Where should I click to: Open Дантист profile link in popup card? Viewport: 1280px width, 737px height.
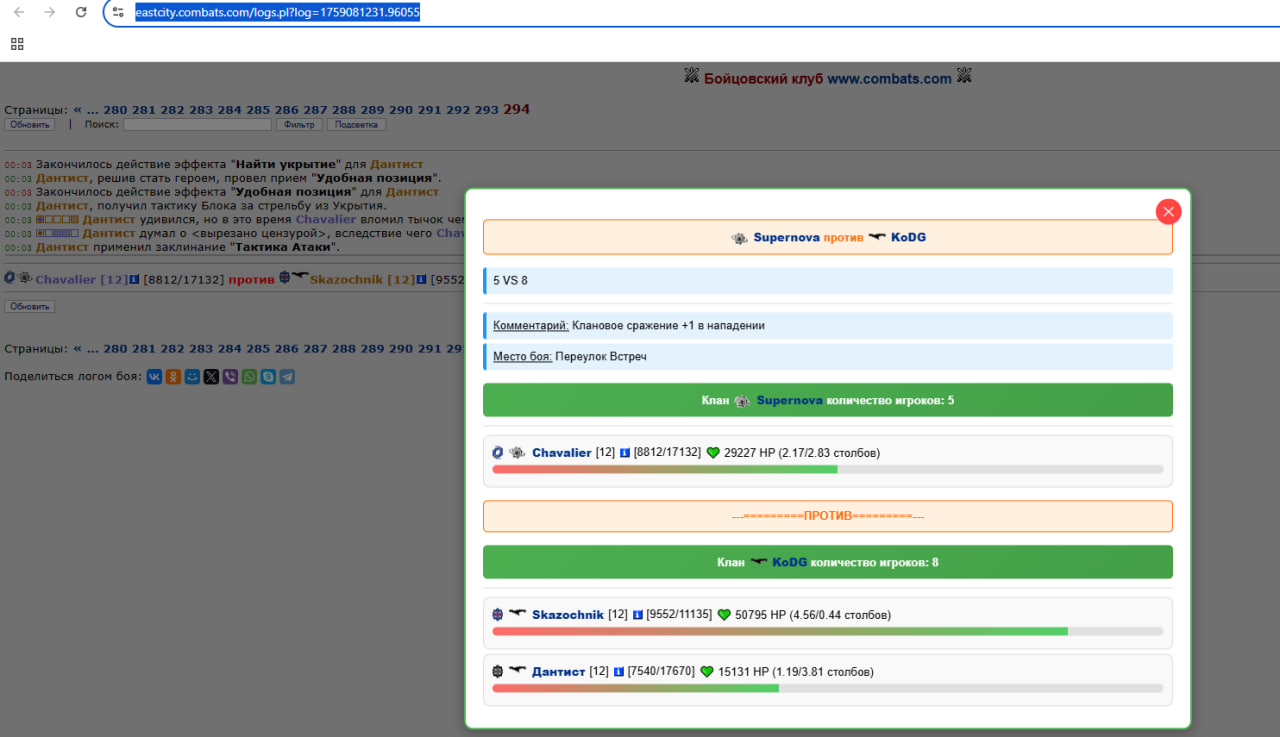[x=558, y=672]
